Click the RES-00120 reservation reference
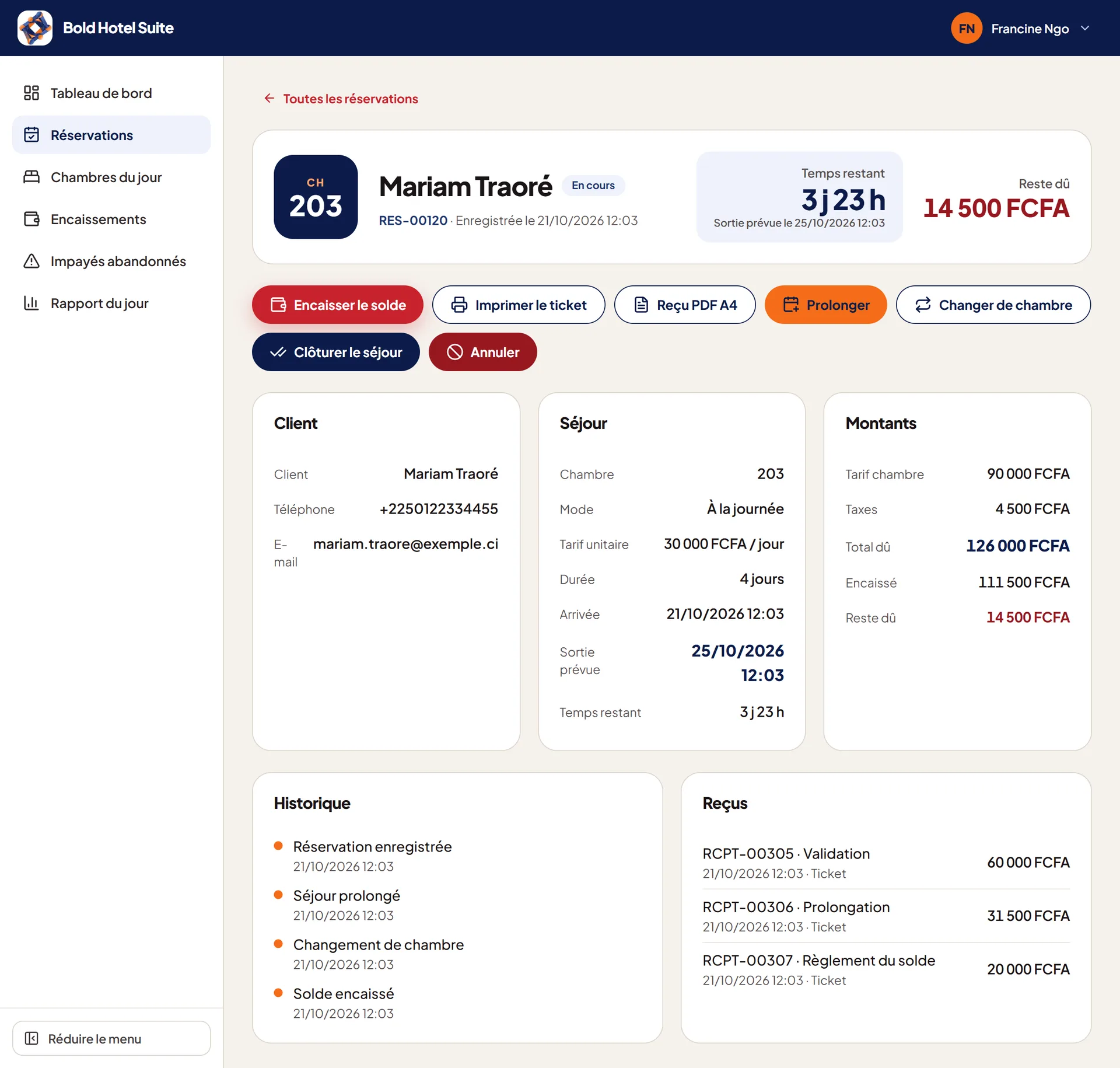1120x1068 pixels. [413, 221]
